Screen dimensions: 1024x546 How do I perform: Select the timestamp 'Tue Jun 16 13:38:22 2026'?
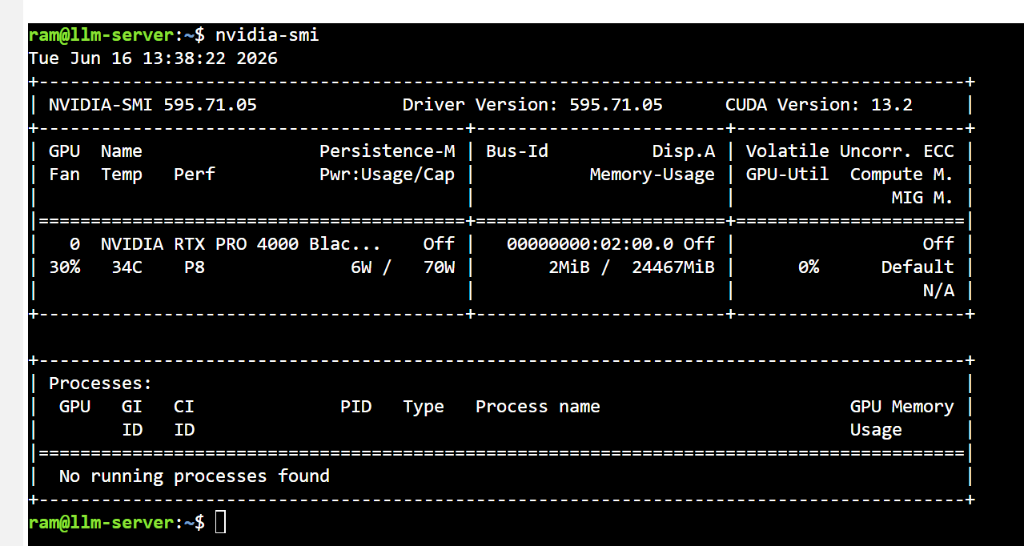153,58
